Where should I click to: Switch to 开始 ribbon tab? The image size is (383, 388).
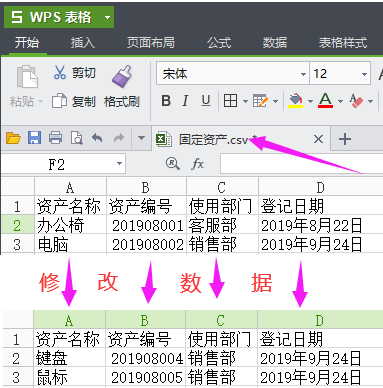(x=27, y=42)
